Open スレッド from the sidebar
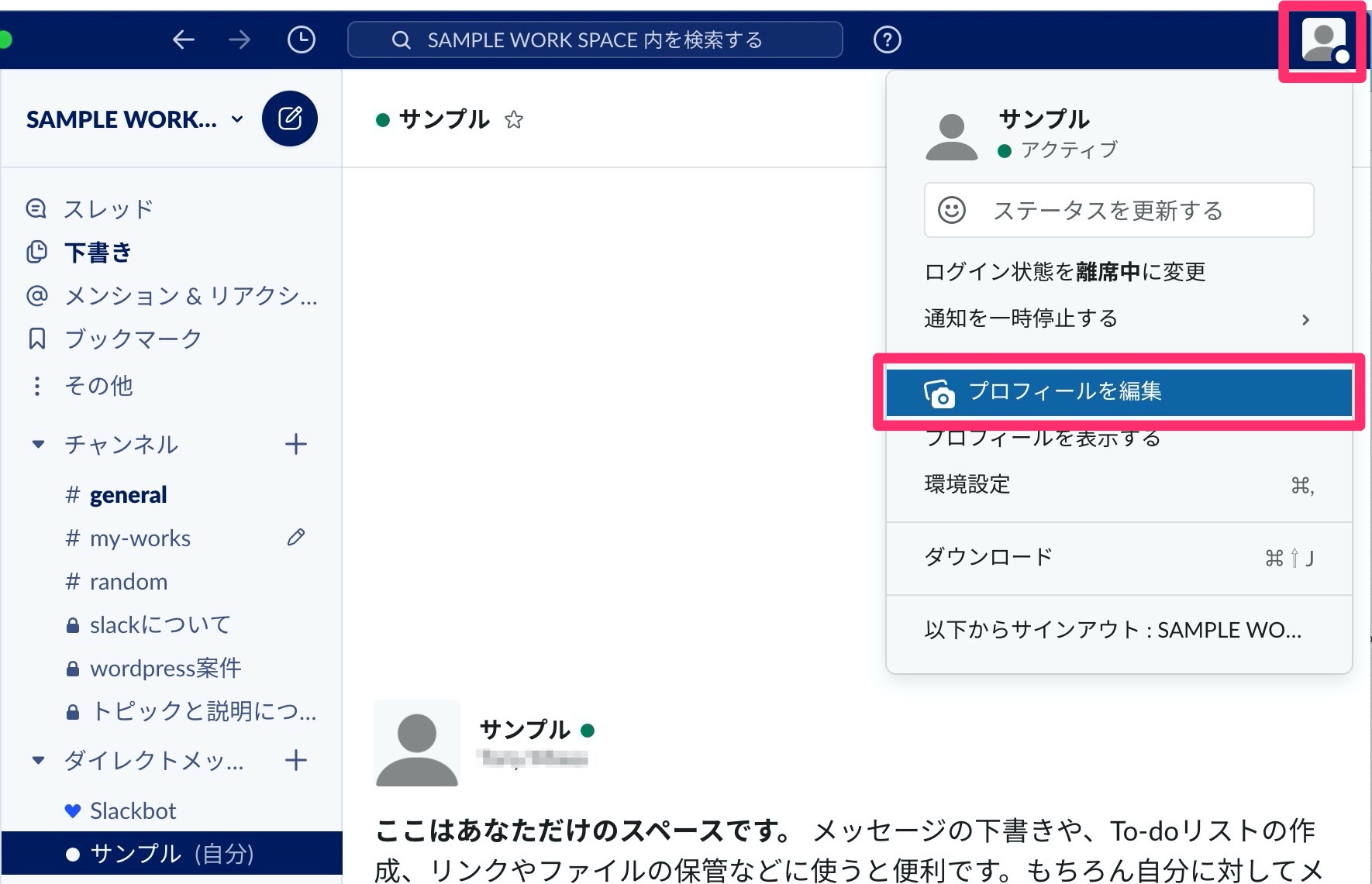Screen dimensions: 1372x884 pos(107,208)
